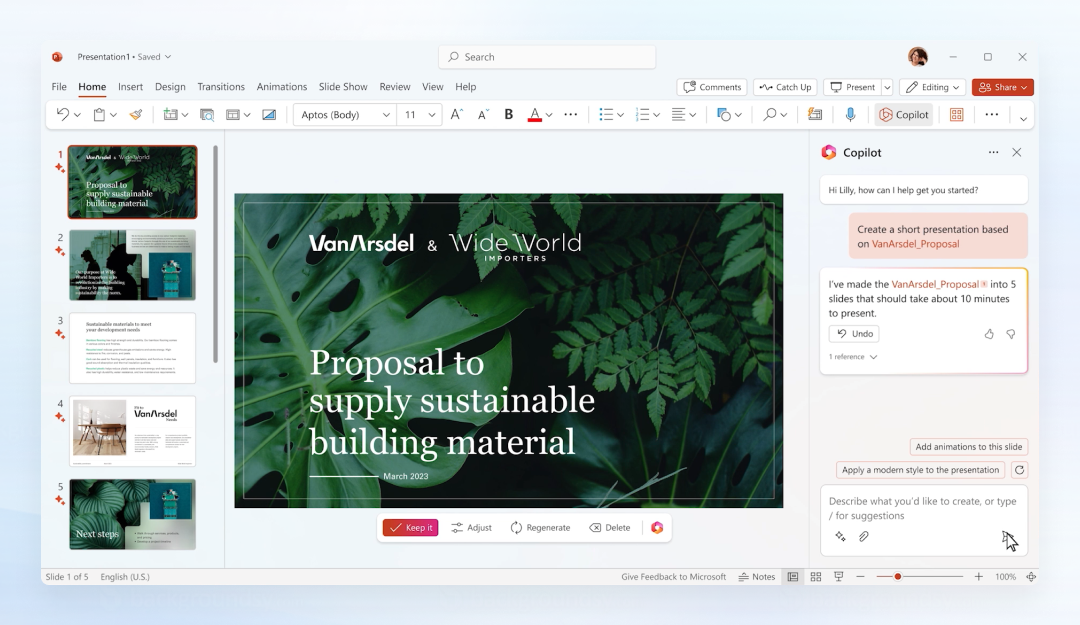
Task: Open the font color dropdown arrow
Action: coord(549,115)
